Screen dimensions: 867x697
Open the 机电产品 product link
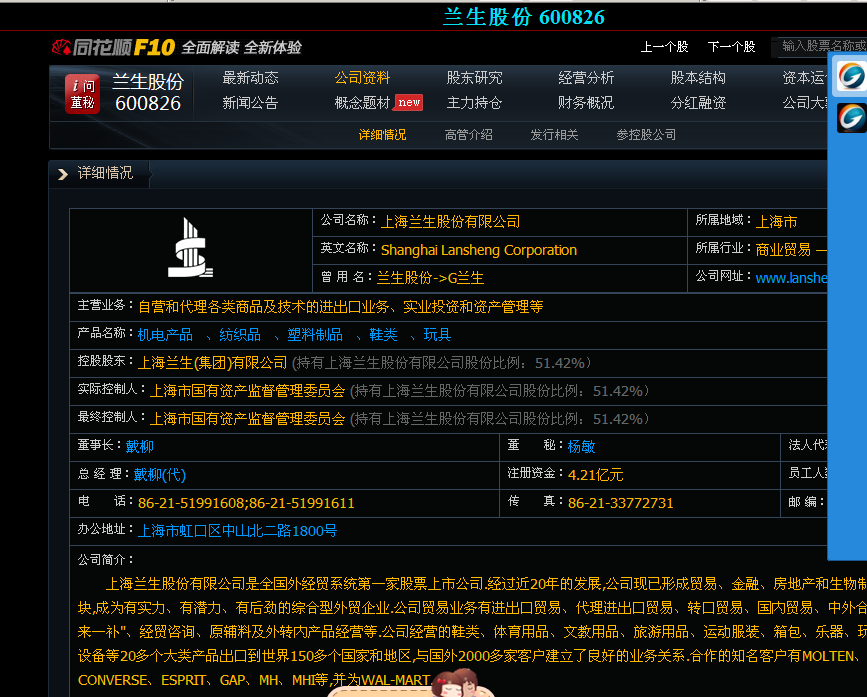(165, 335)
